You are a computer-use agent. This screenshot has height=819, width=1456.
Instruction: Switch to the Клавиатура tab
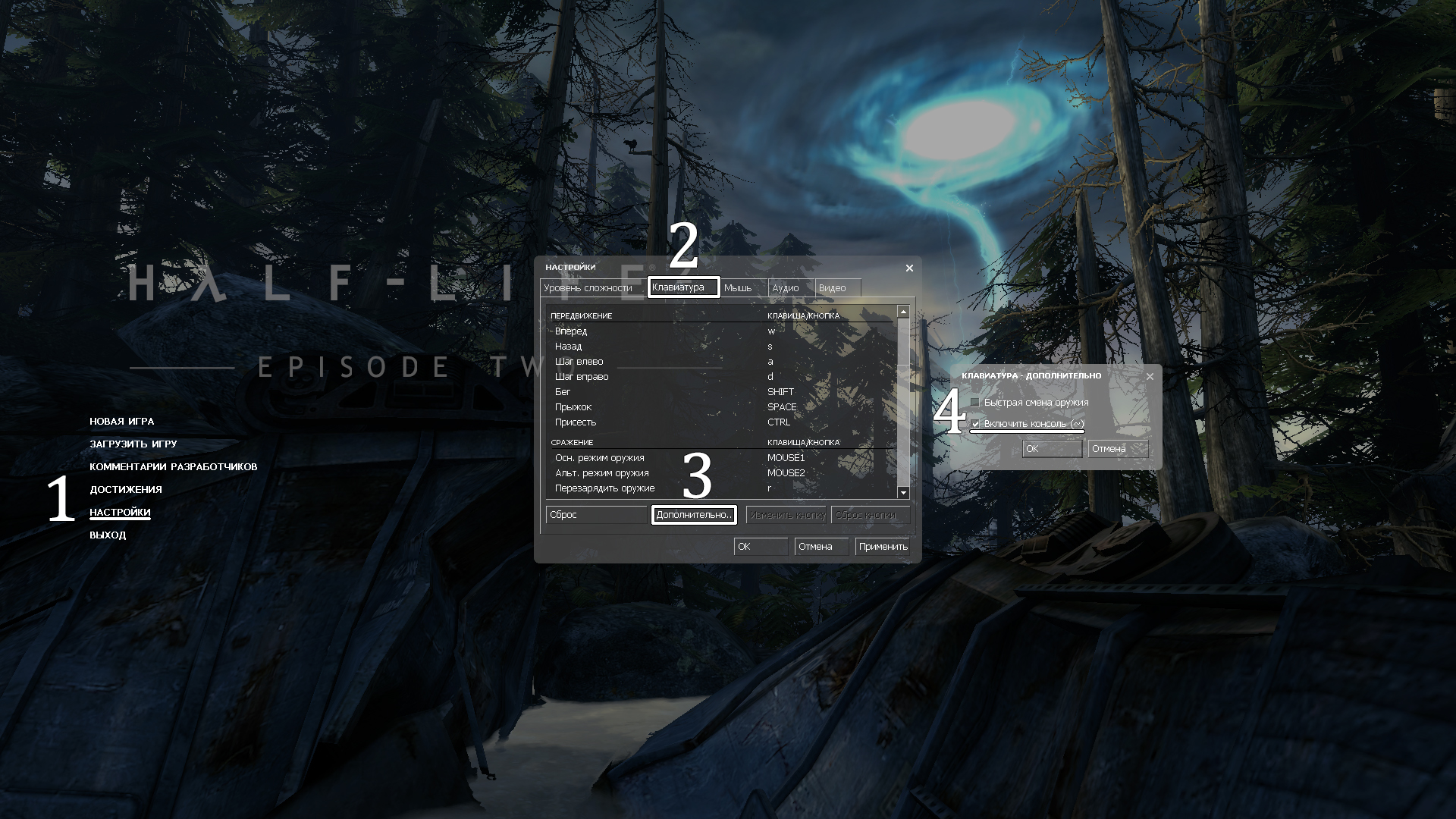[682, 287]
